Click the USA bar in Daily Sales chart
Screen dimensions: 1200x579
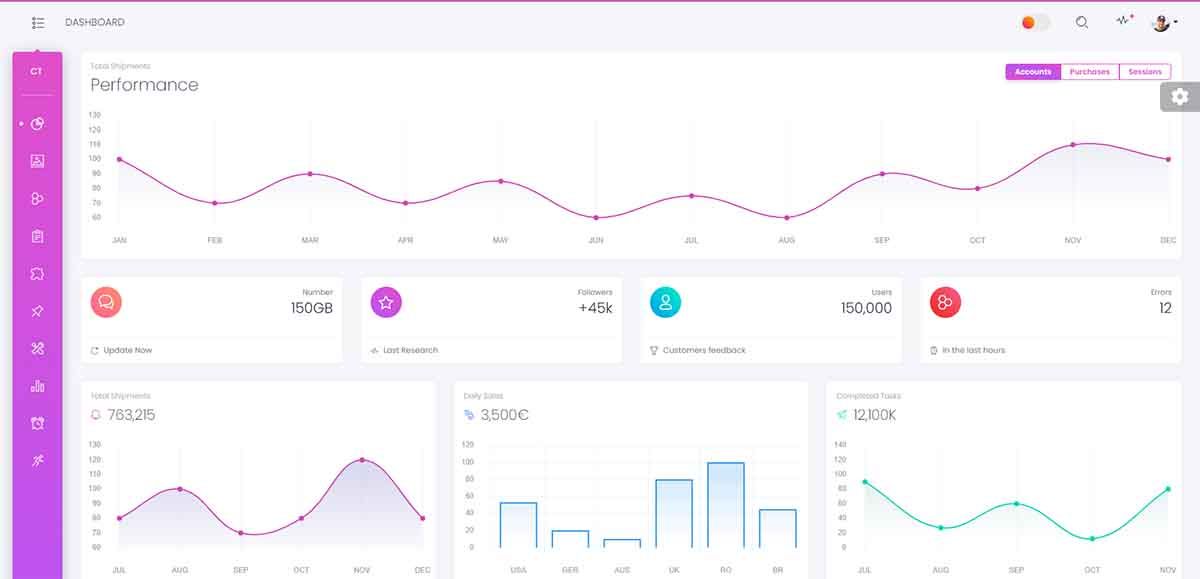click(x=518, y=525)
